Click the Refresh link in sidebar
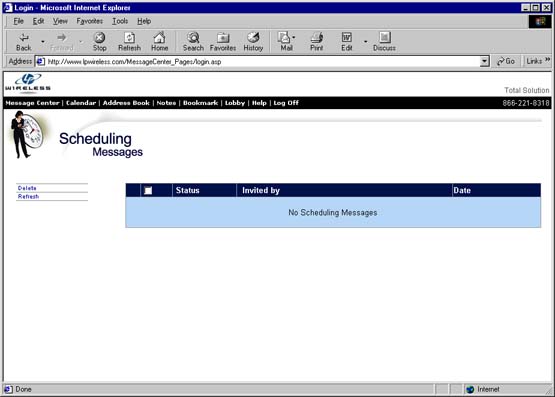Image resolution: width=555 pixels, height=397 pixels. pos(28,196)
